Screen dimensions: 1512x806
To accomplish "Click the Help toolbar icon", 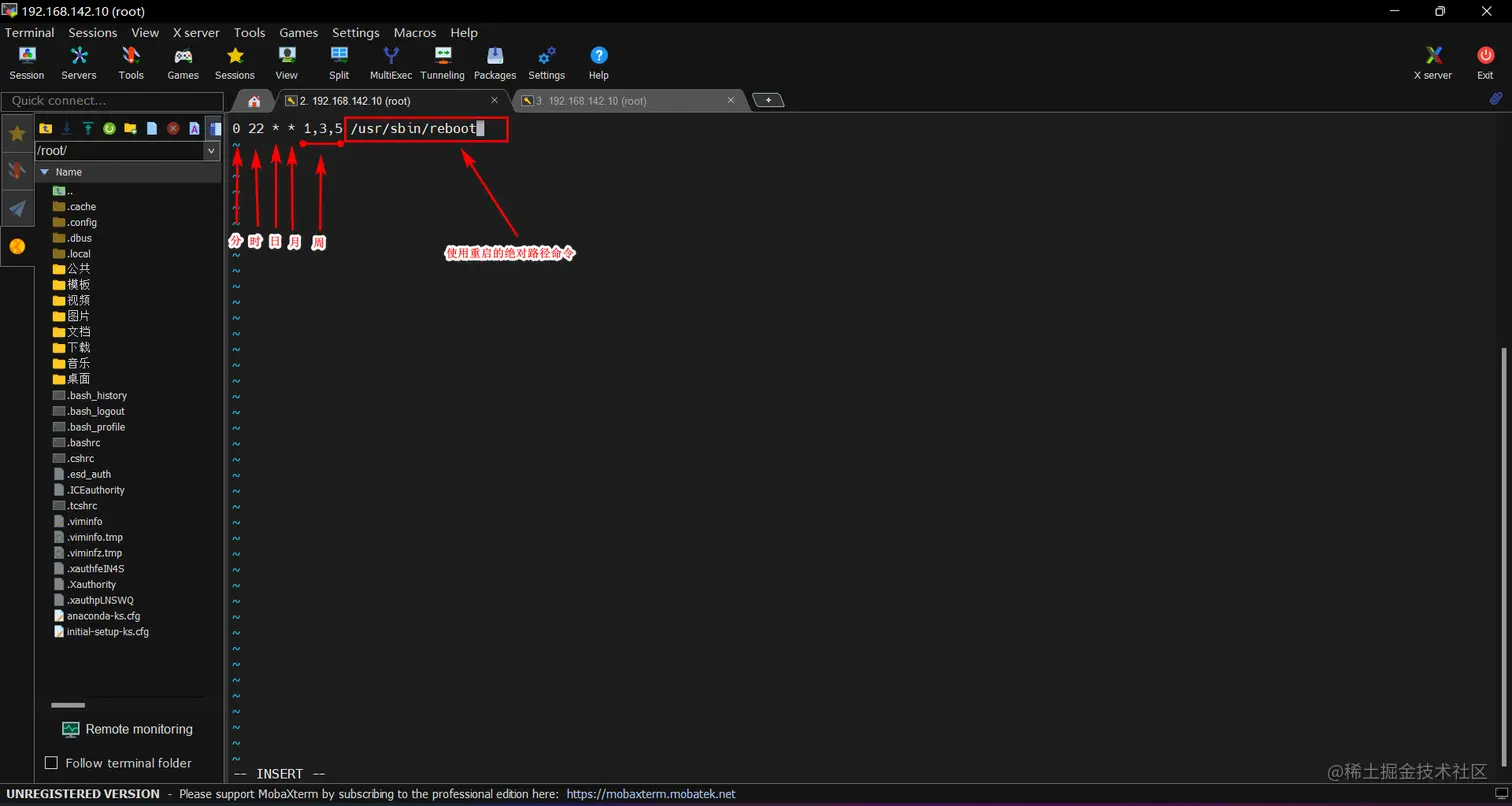I will click(x=599, y=62).
